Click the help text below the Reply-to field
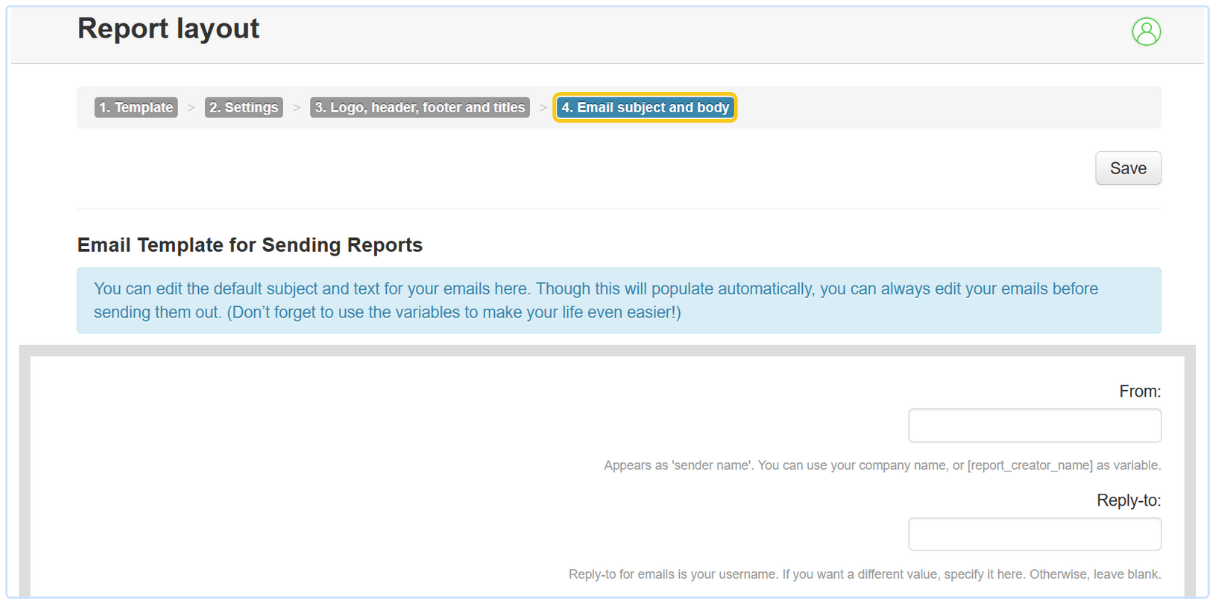 pyautogui.click(x=864, y=574)
